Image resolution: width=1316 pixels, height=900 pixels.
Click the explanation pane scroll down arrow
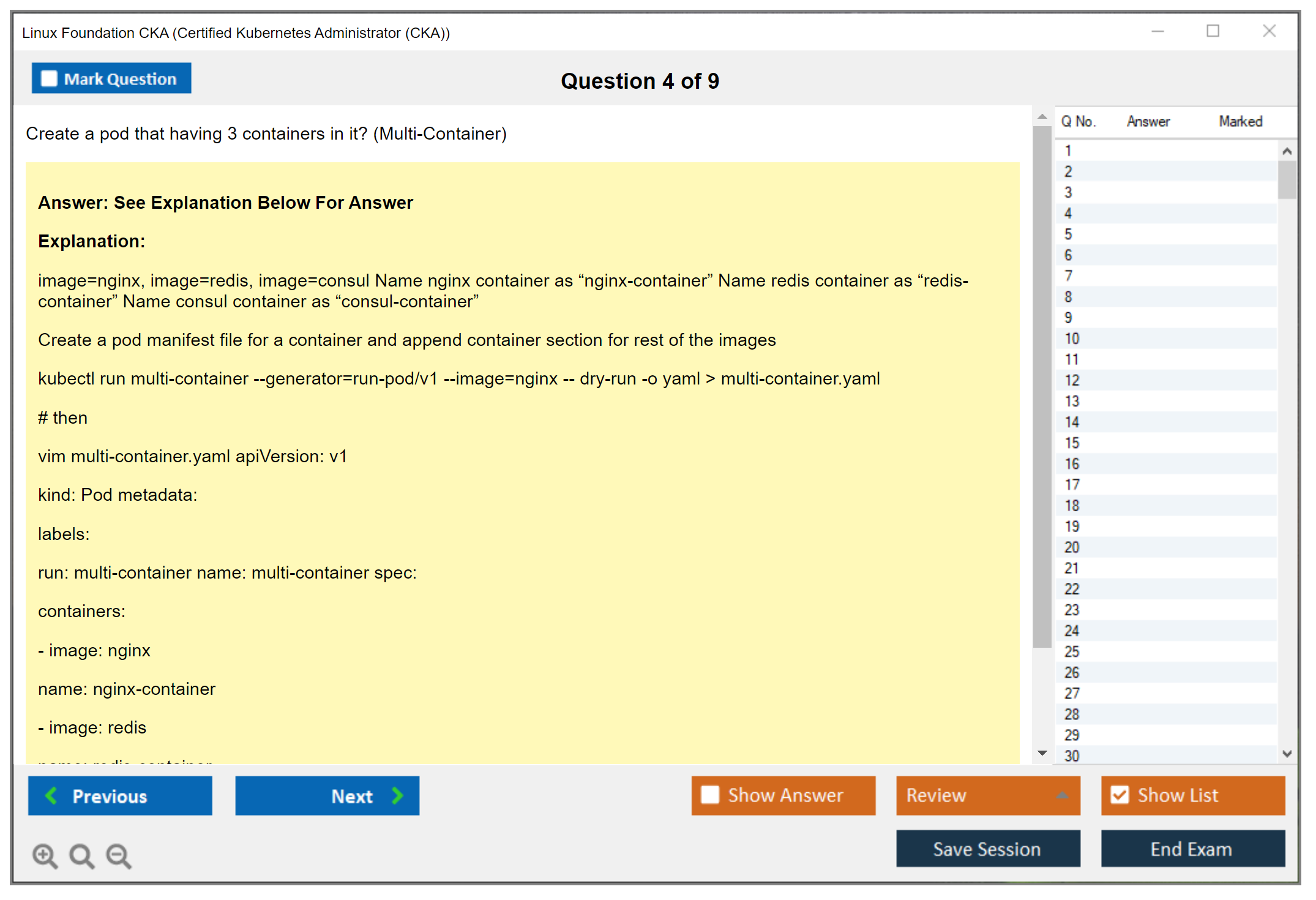1042,753
